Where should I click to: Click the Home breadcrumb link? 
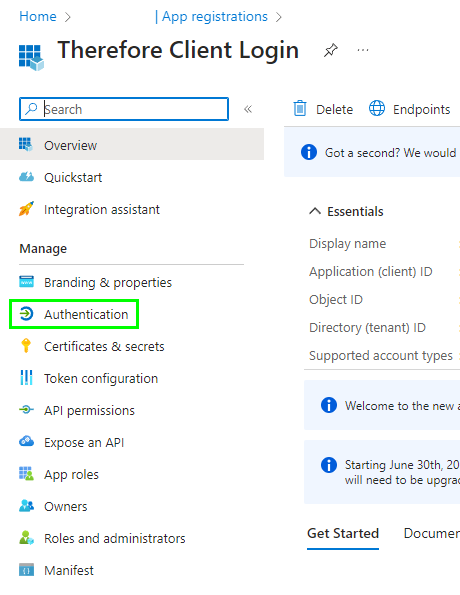[38, 16]
